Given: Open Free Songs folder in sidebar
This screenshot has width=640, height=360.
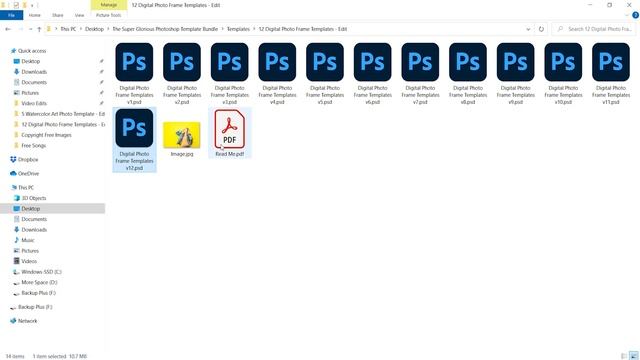Looking at the screenshot, I should click(x=33, y=146).
